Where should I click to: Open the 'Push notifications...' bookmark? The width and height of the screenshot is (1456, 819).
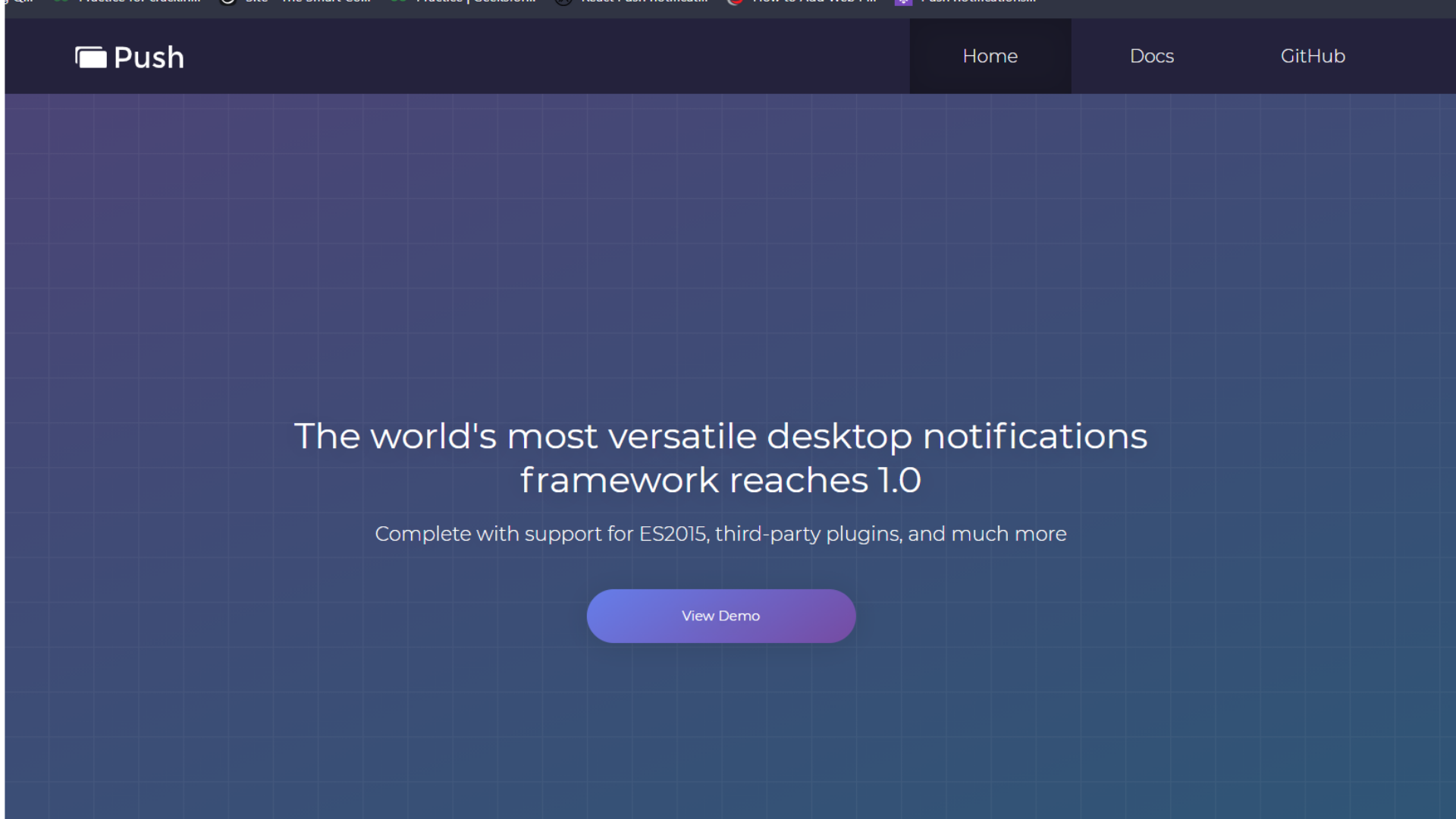pos(978,2)
